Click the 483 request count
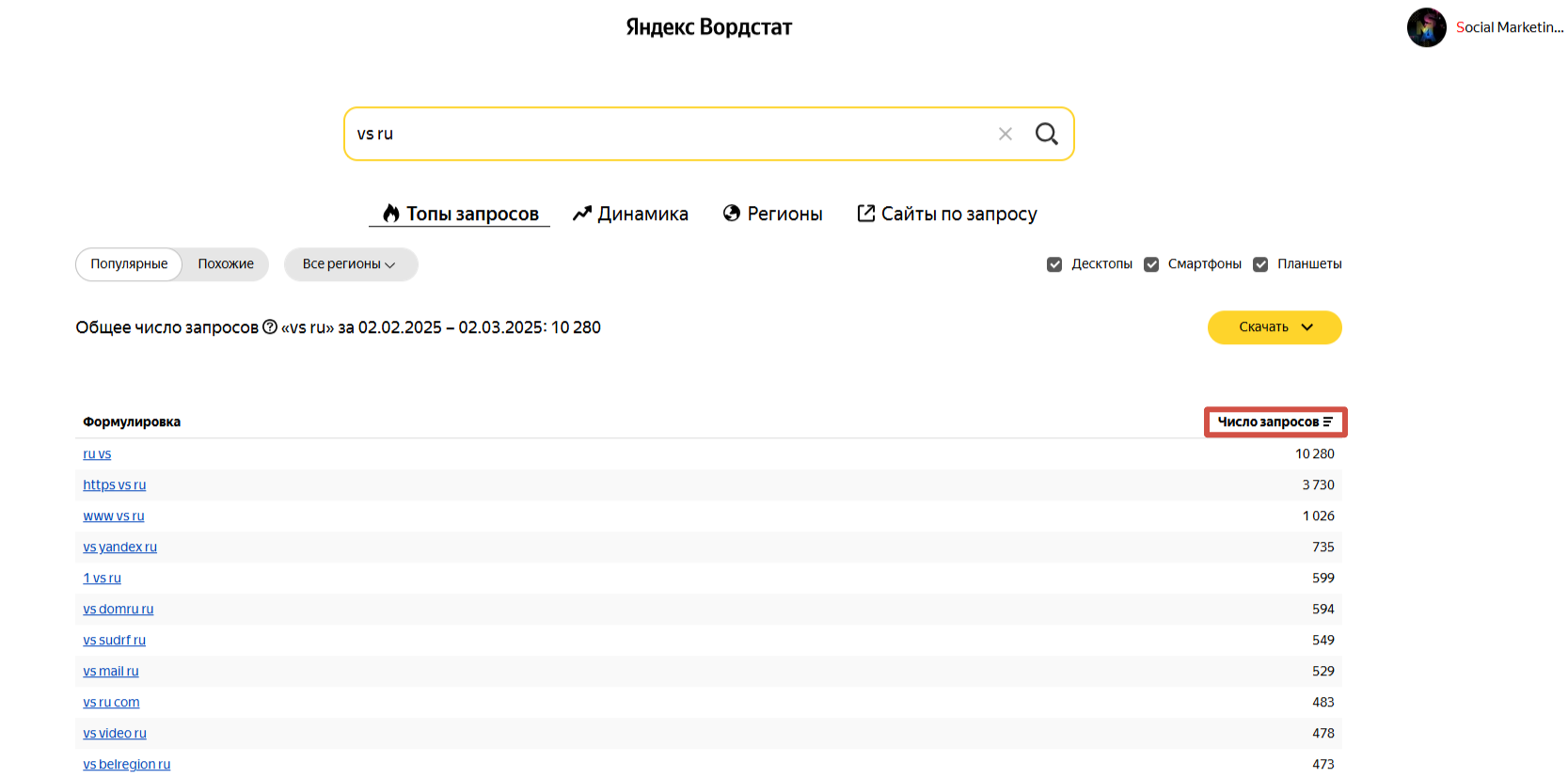1568x778 pixels. point(1323,702)
